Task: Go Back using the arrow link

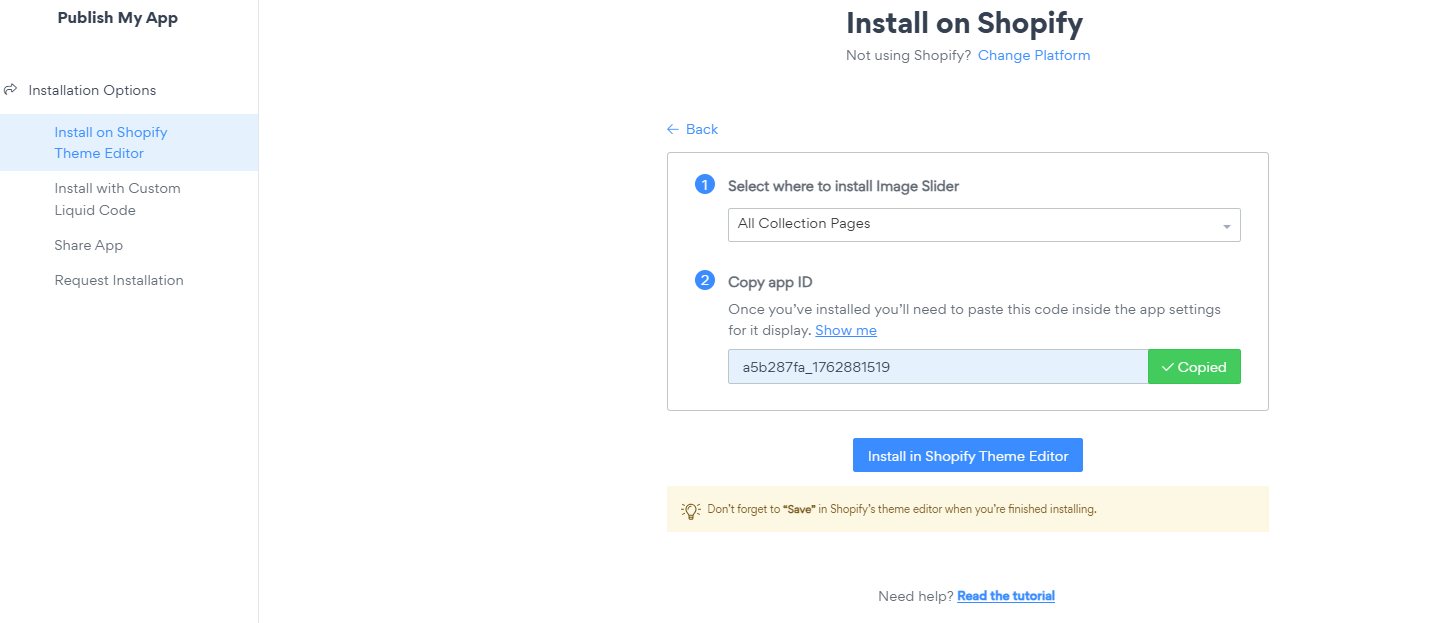Action: point(692,129)
